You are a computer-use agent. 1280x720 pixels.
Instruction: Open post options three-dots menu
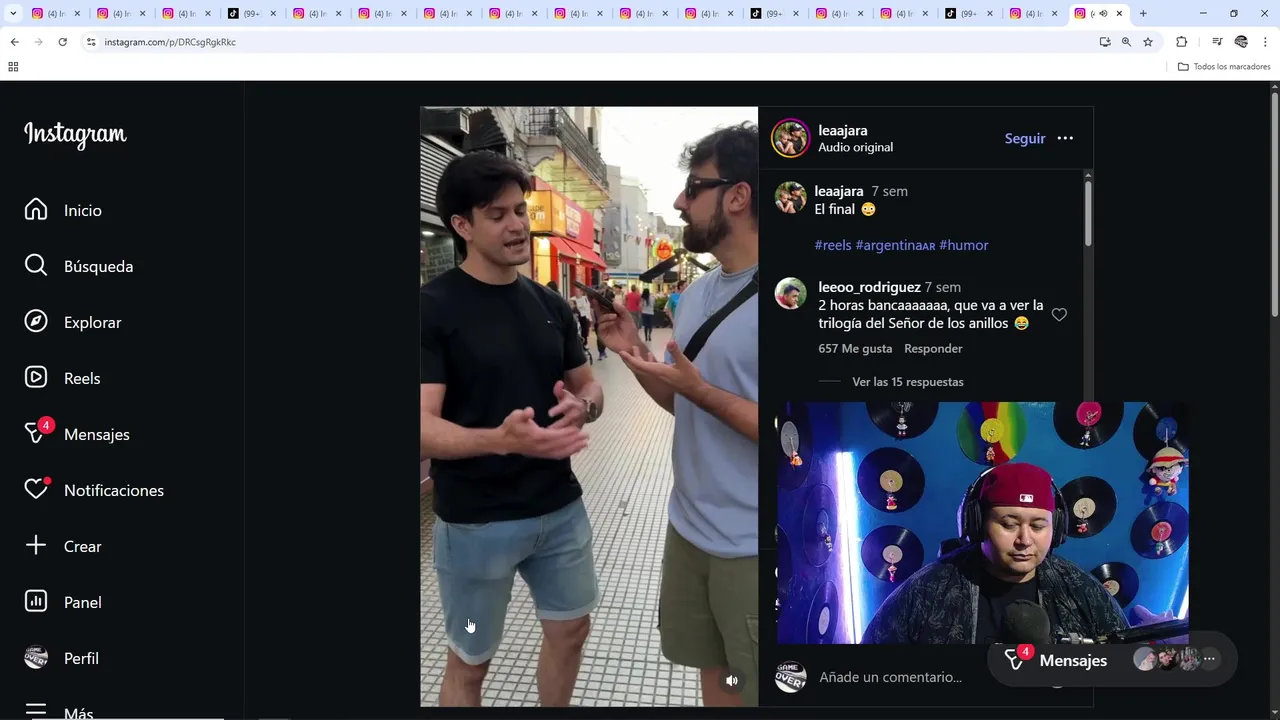pyautogui.click(x=1065, y=138)
